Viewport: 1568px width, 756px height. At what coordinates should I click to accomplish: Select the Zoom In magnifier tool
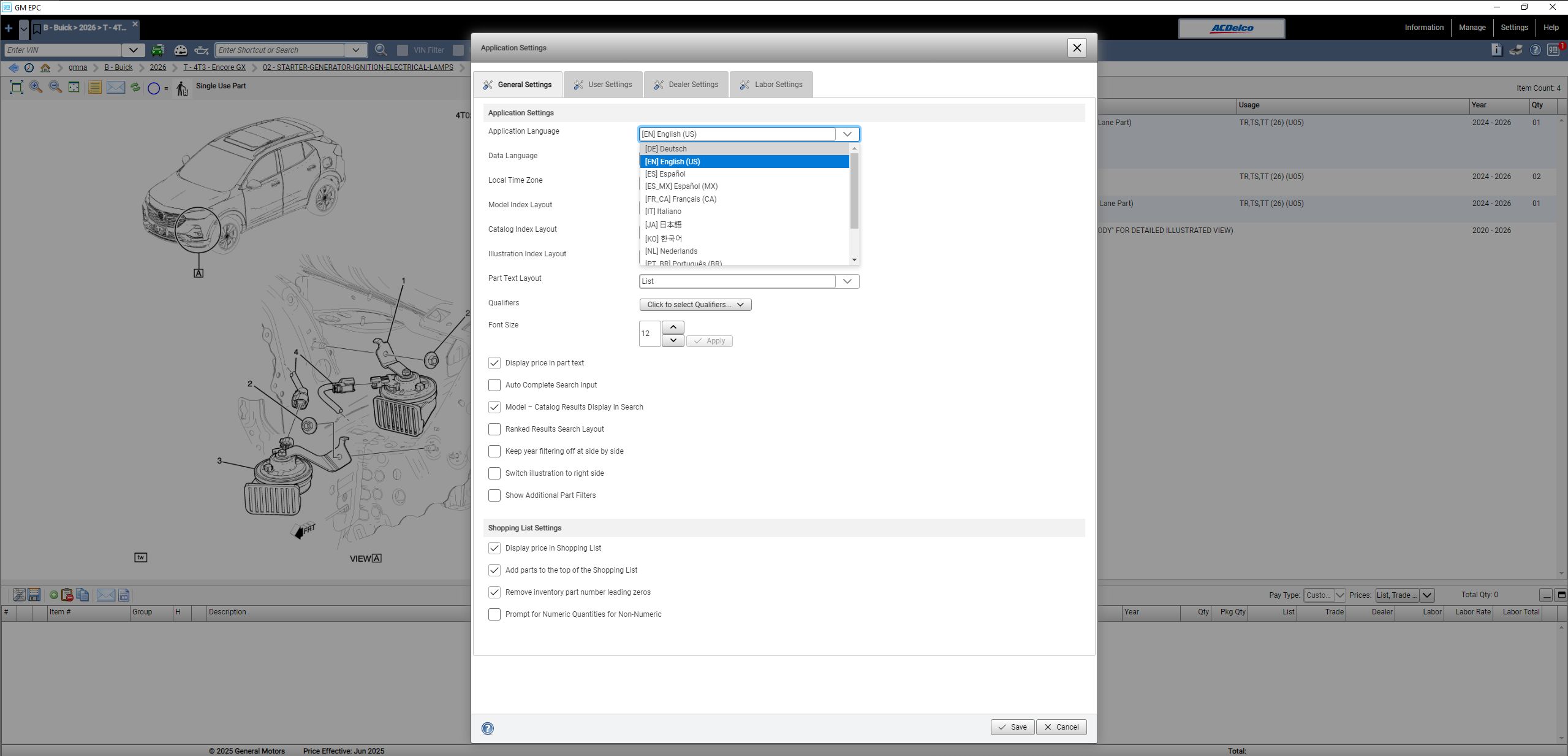(35, 86)
